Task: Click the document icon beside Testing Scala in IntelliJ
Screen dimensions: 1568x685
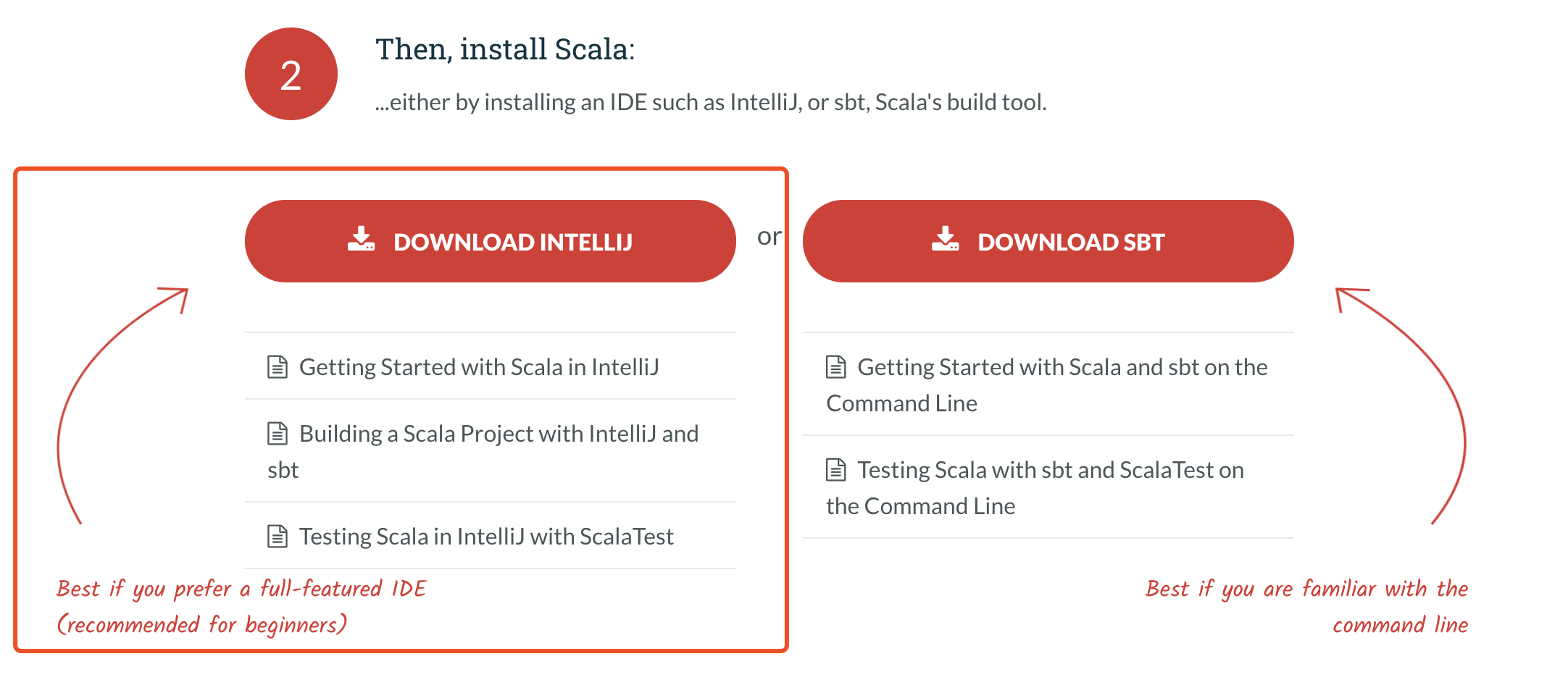Action: [x=277, y=536]
